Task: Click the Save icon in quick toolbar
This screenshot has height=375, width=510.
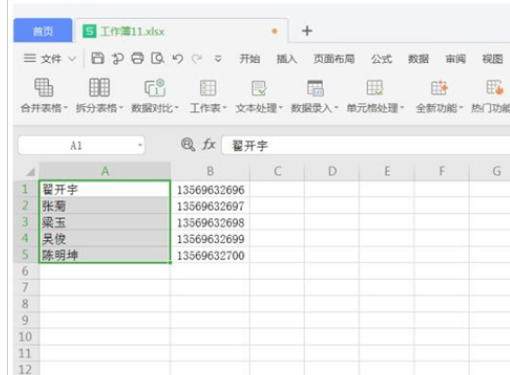Action: tap(98, 58)
